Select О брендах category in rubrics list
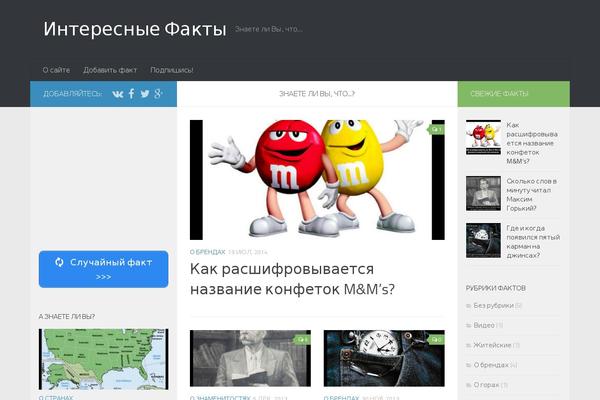Viewport: 600px width, 400px height. [491, 365]
